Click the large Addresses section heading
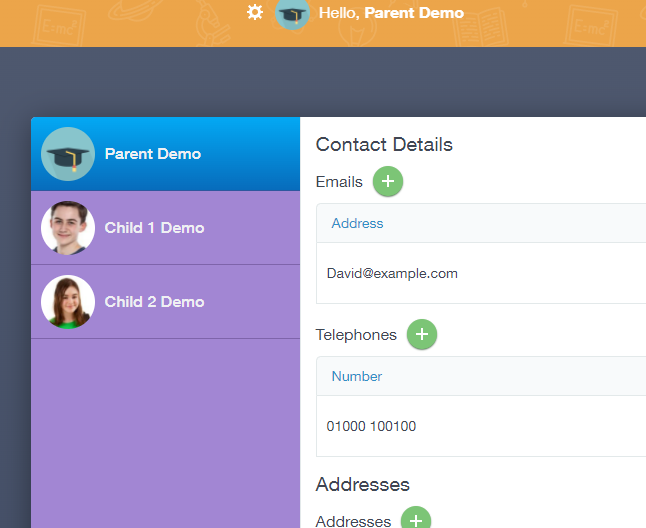 (362, 485)
